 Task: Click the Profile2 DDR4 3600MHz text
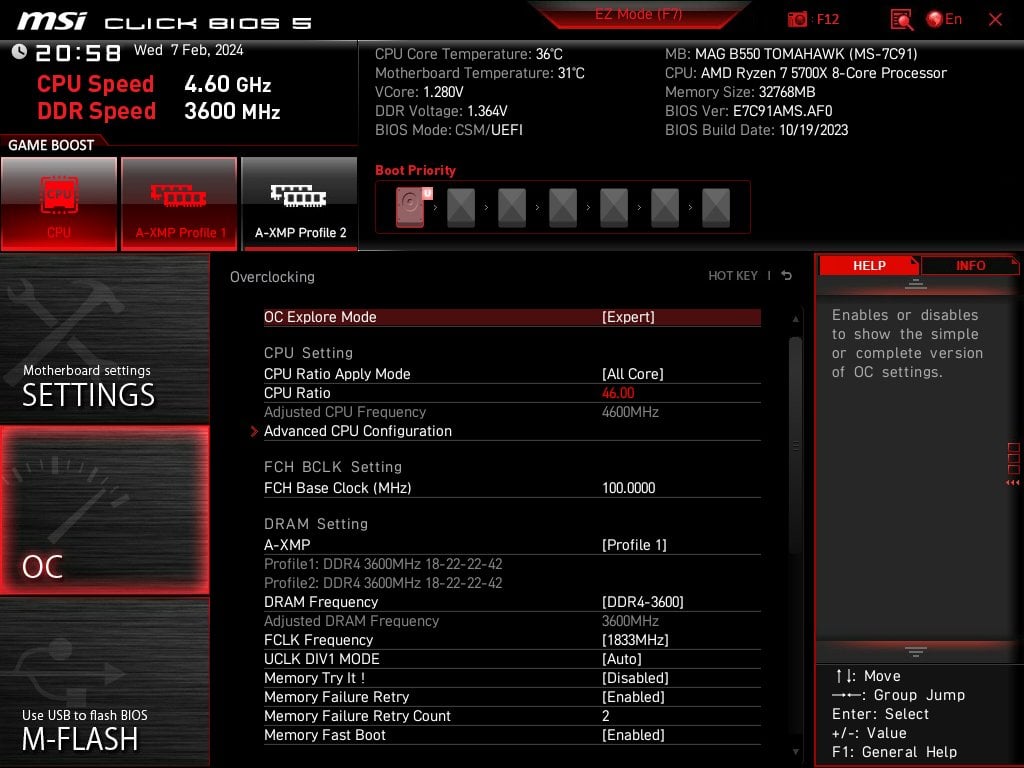point(383,583)
